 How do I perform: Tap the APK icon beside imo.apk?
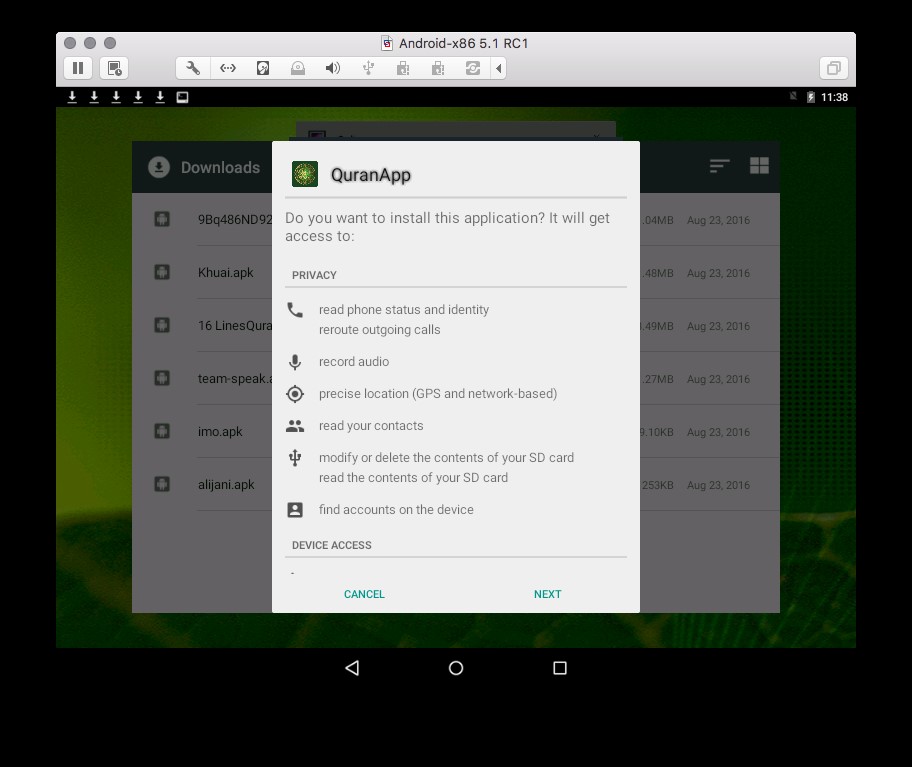click(162, 431)
